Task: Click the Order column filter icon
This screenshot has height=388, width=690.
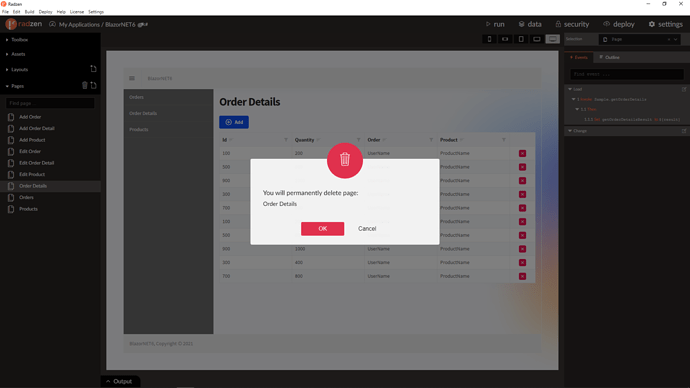Action: point(431,140)
